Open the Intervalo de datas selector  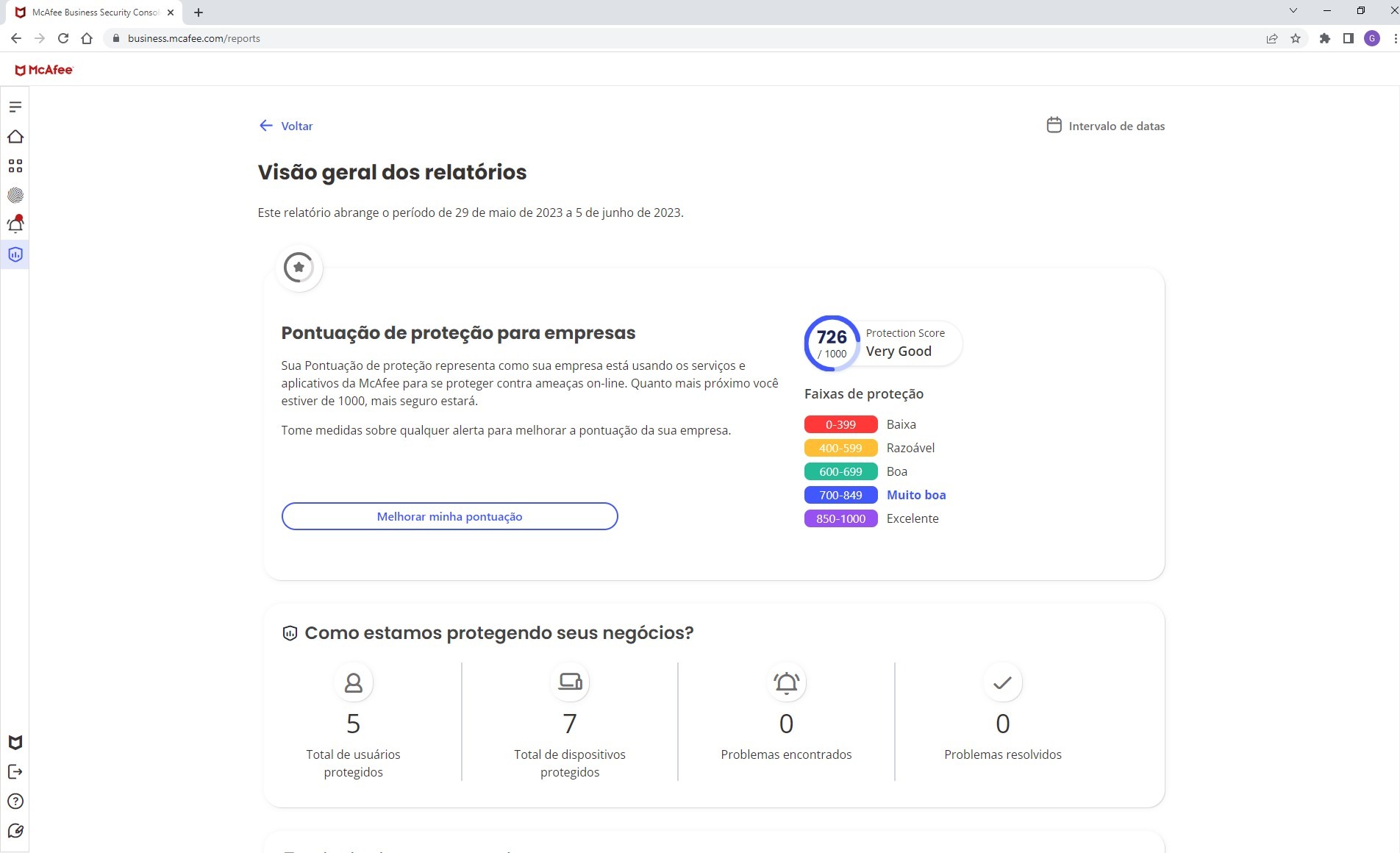[1105, 126]
